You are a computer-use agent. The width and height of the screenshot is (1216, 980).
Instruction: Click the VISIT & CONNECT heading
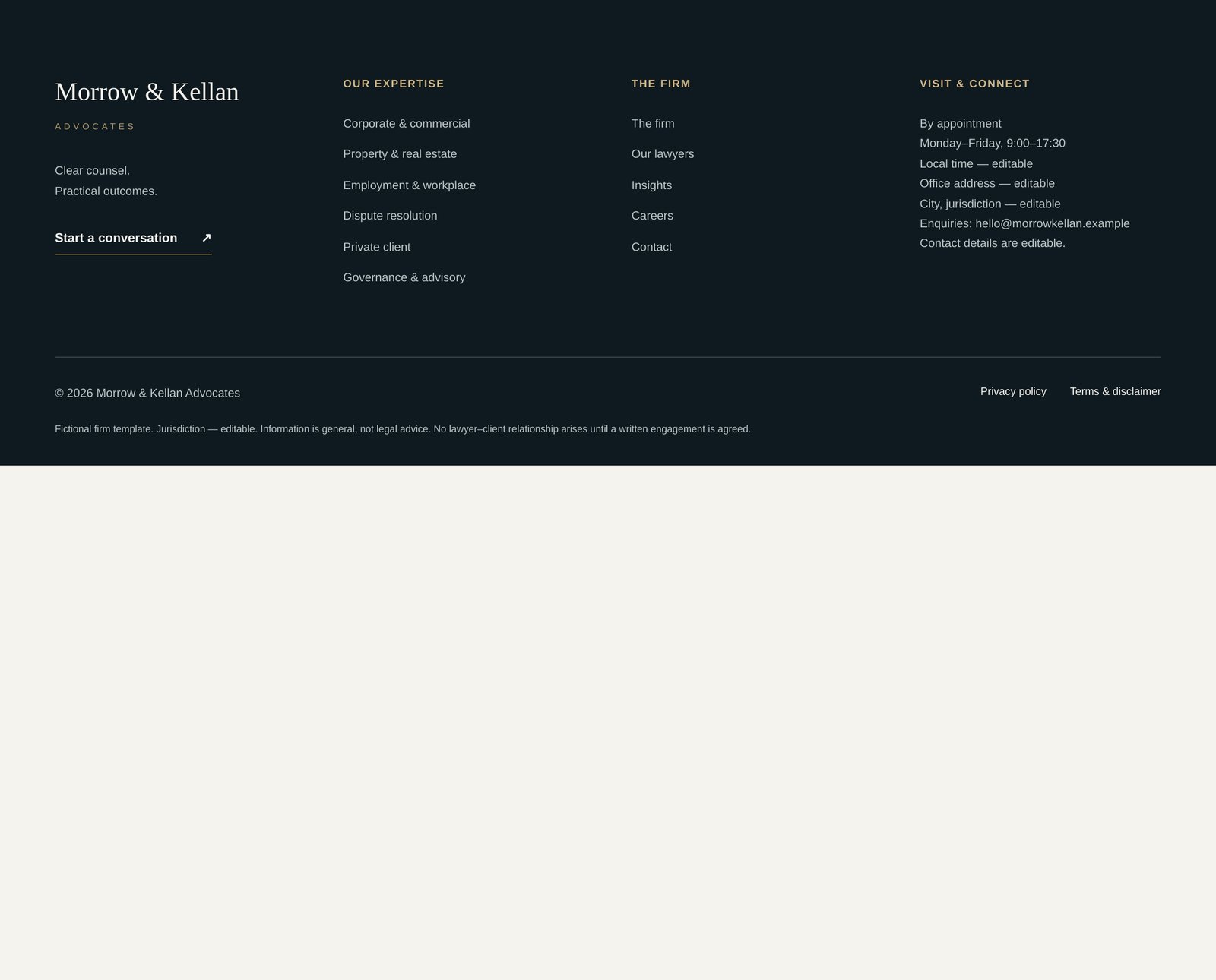pos(974,84)
